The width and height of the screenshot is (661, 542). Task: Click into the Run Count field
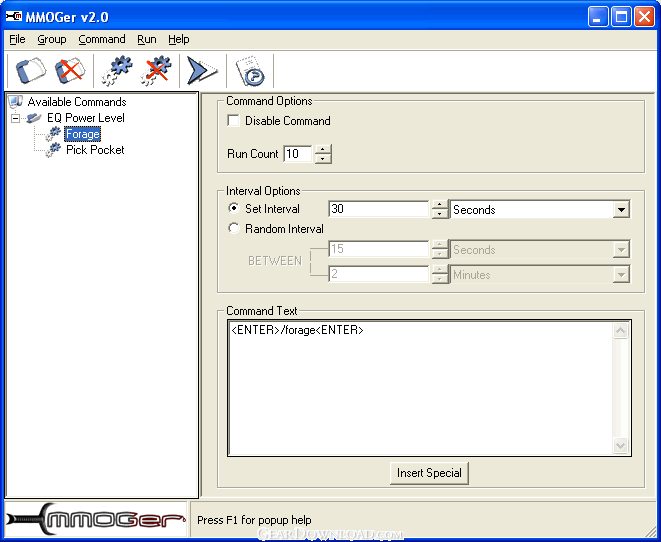coord(298,154)
